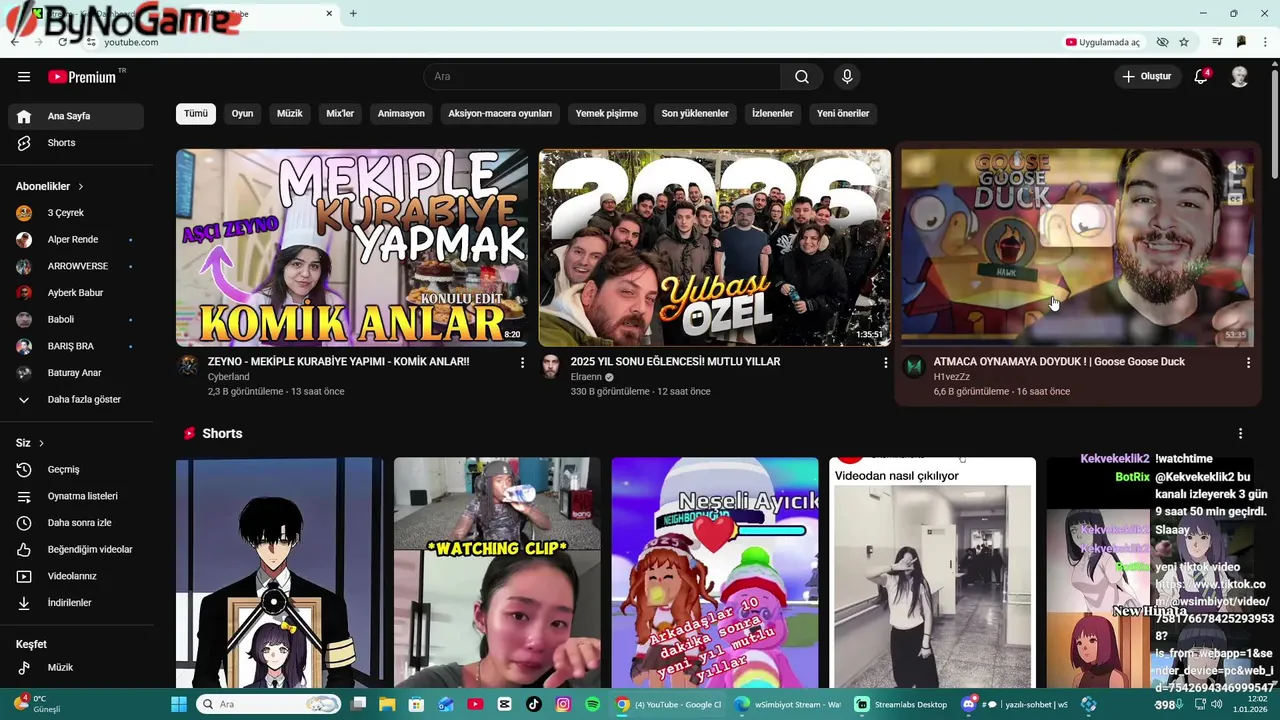
Task: Open the Chrome three-dot menu
Action: tap(1266, 42)
